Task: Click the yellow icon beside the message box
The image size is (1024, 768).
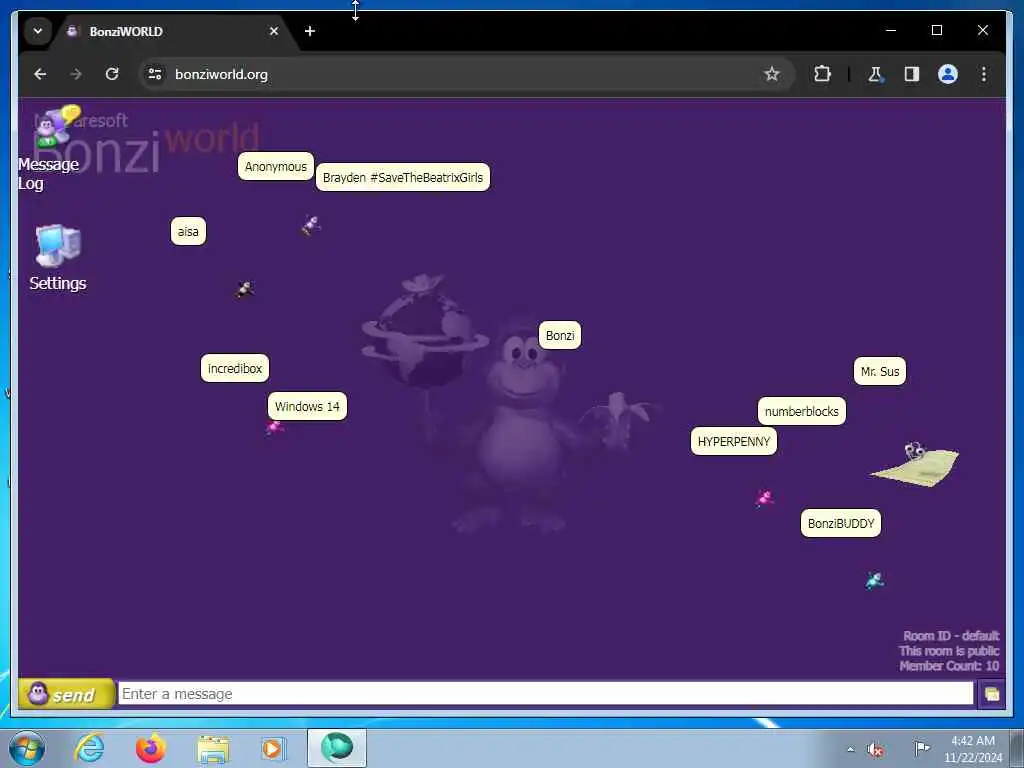Action: (x=991, y=694)
